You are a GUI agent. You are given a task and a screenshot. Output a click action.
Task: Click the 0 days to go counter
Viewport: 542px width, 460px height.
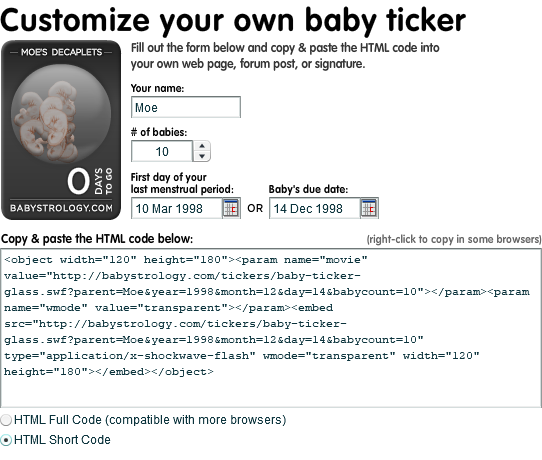[90, 181]
